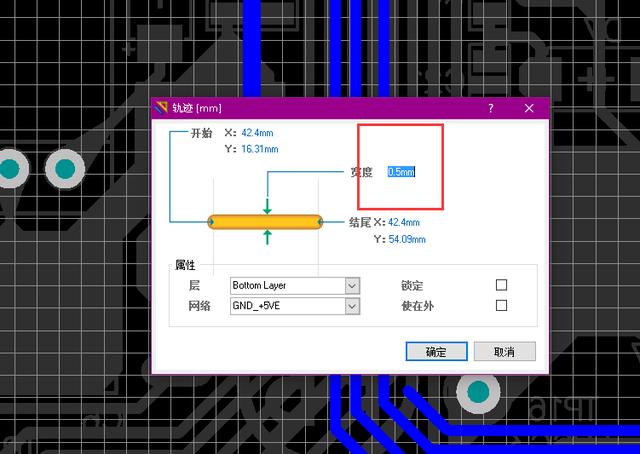Image resolution: width=640 pixels, height=454 pixels.
Task: Close the 轨迹 dialog
Action: click(x=529, y=108)
